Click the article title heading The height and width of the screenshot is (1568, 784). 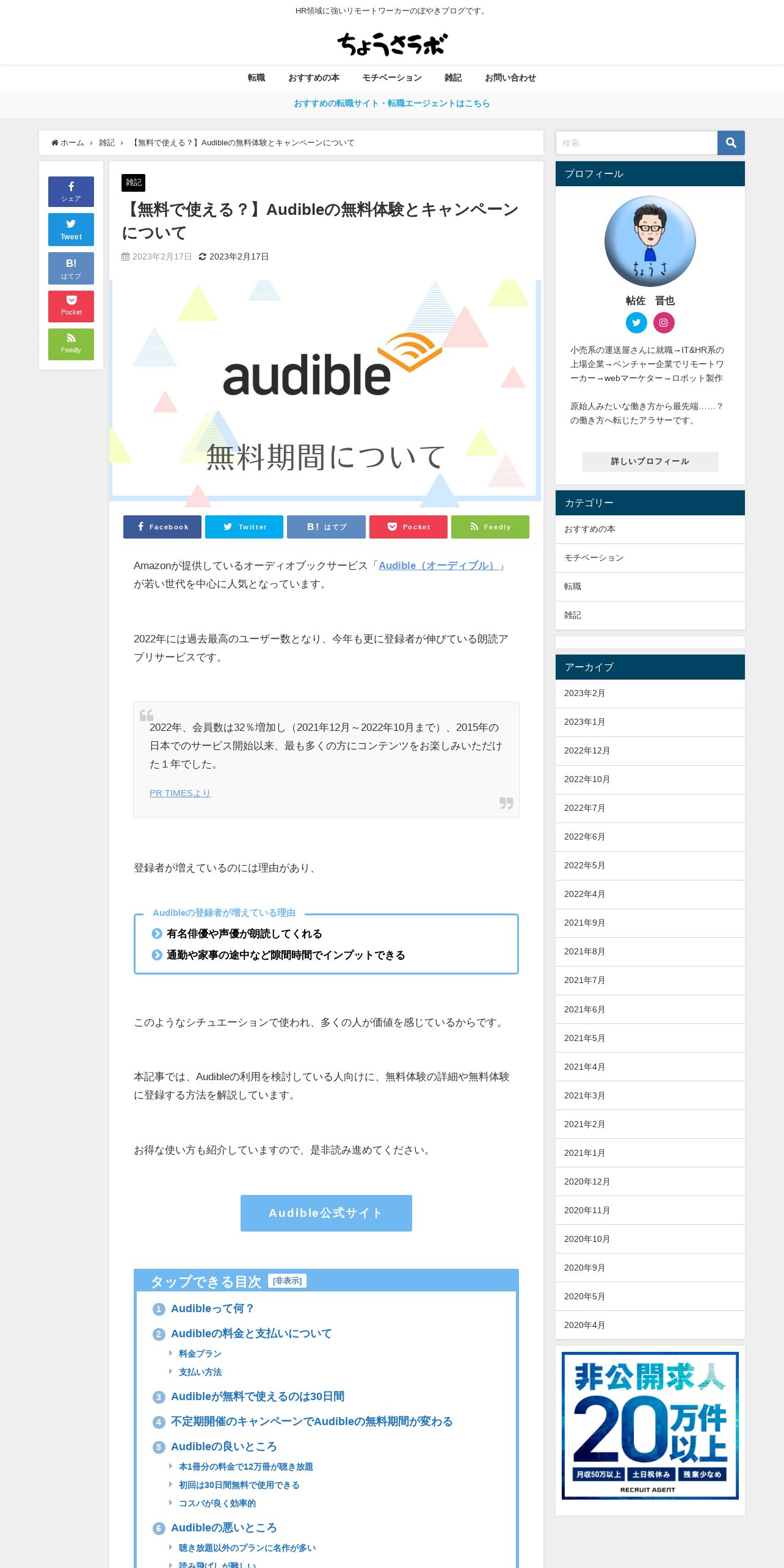320,221
